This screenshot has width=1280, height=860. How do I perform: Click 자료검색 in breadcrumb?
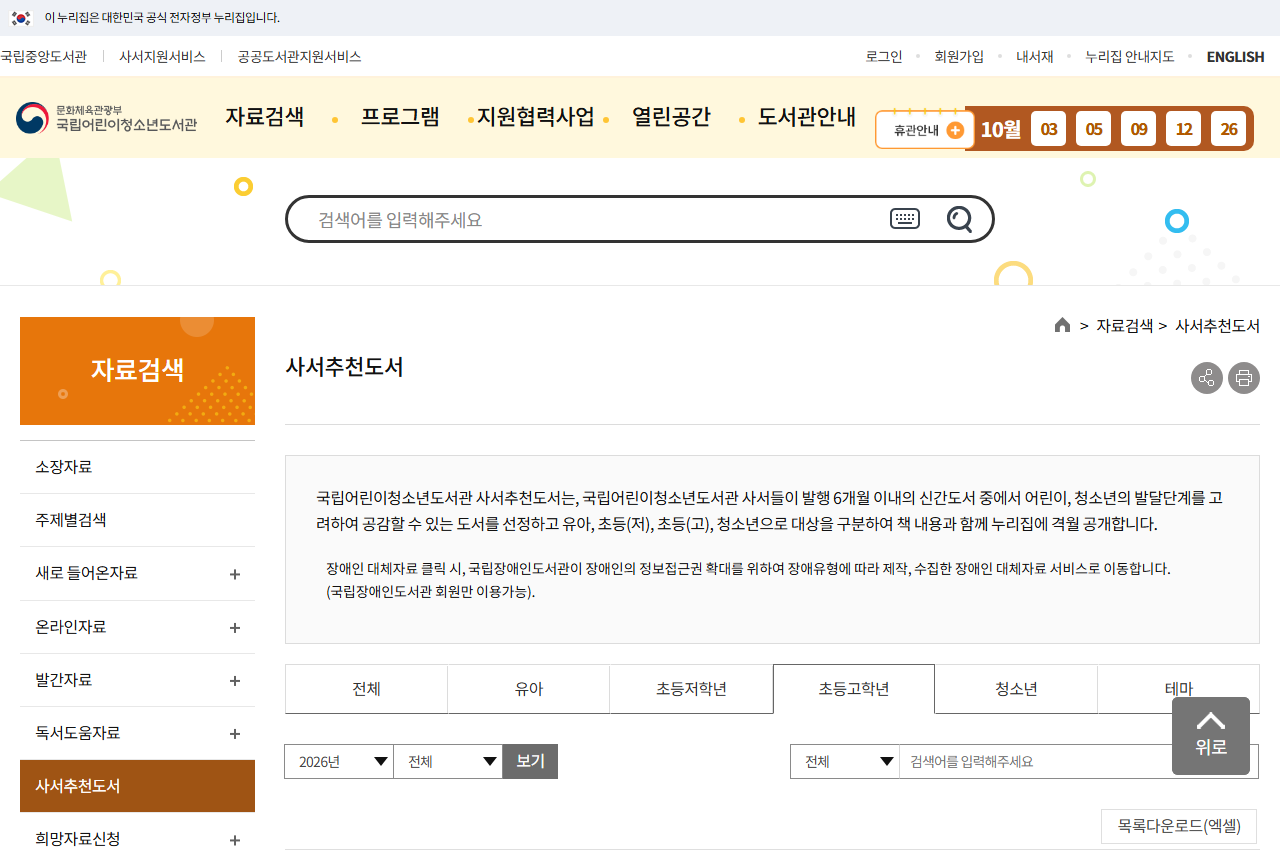(x=1124, y=326)
